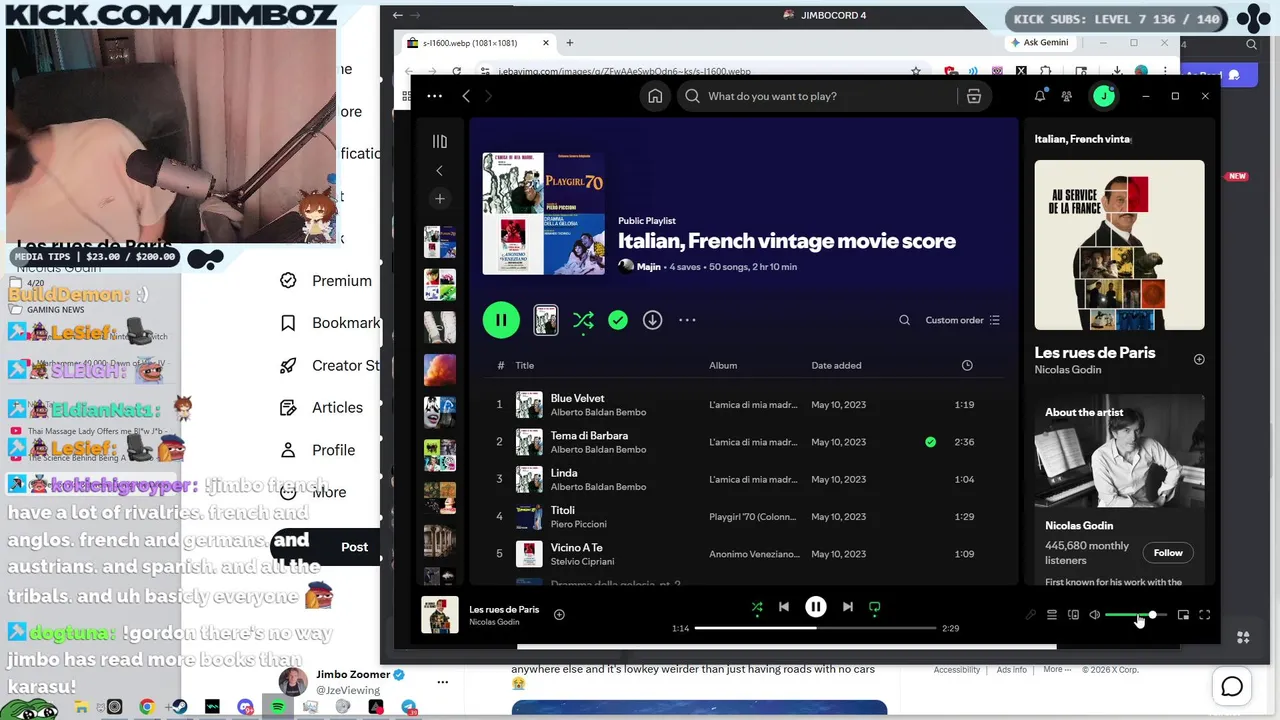The width and height of the screenshot is (1280, 720).
Task: Sort by the Album column header
Action: tap(723, 366)
